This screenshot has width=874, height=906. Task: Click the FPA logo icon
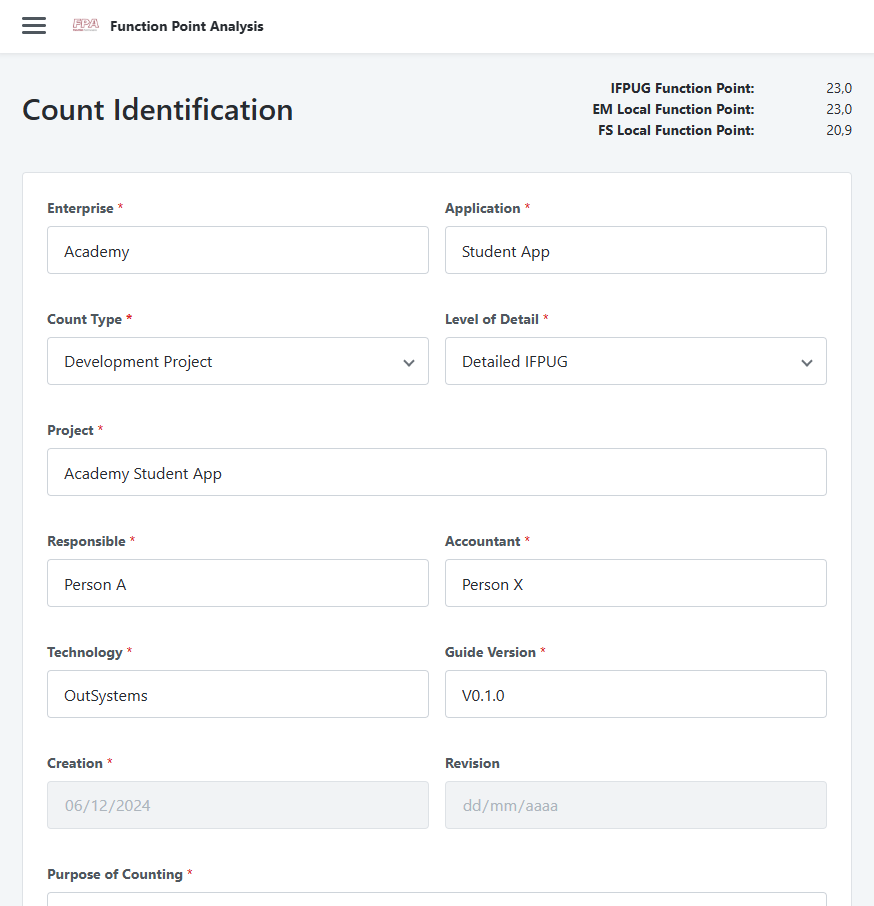coord(85,26)
